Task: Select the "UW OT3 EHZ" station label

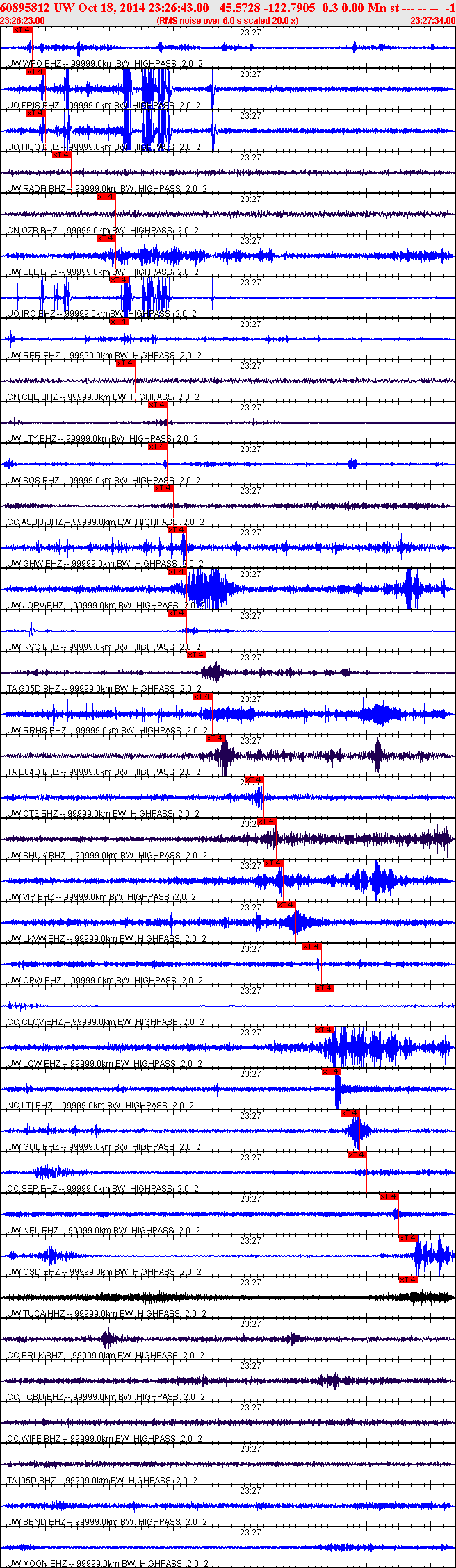Action: pyautogui.click(x=33, y=814)
